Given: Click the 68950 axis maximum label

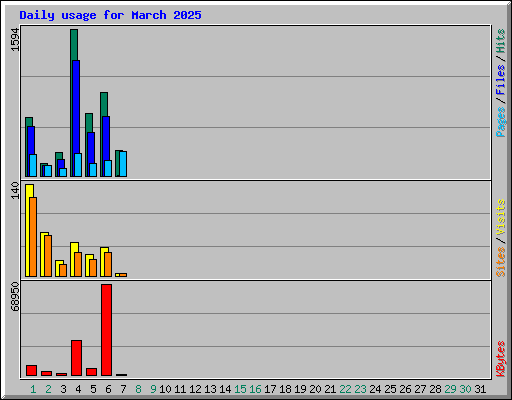Looking at the screenshot, I should pos(15,297).
